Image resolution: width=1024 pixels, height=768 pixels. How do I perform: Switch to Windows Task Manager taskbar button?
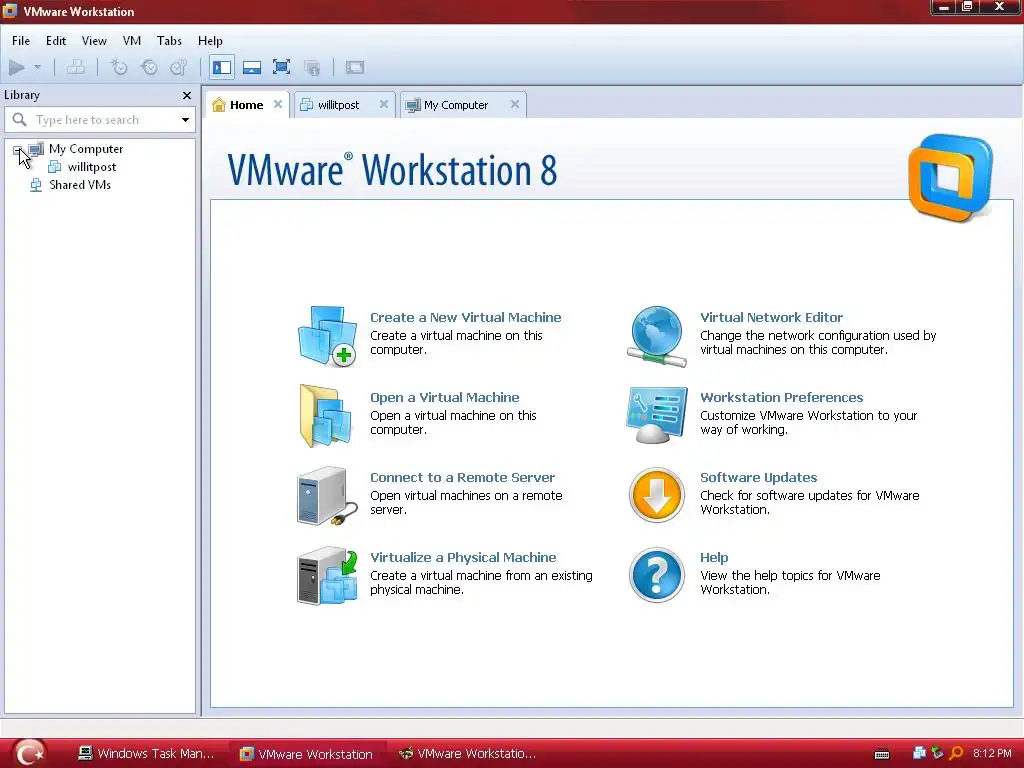tap(146, 754)
